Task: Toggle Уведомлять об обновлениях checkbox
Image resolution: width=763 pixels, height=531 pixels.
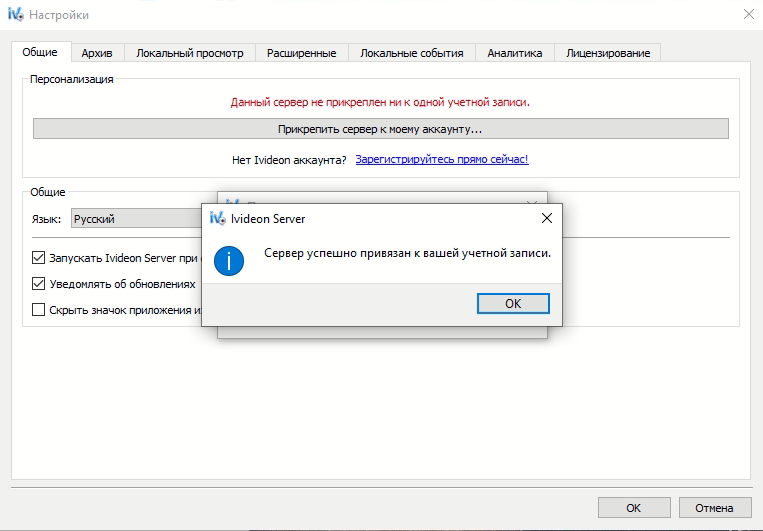Action: click(38, 283)
